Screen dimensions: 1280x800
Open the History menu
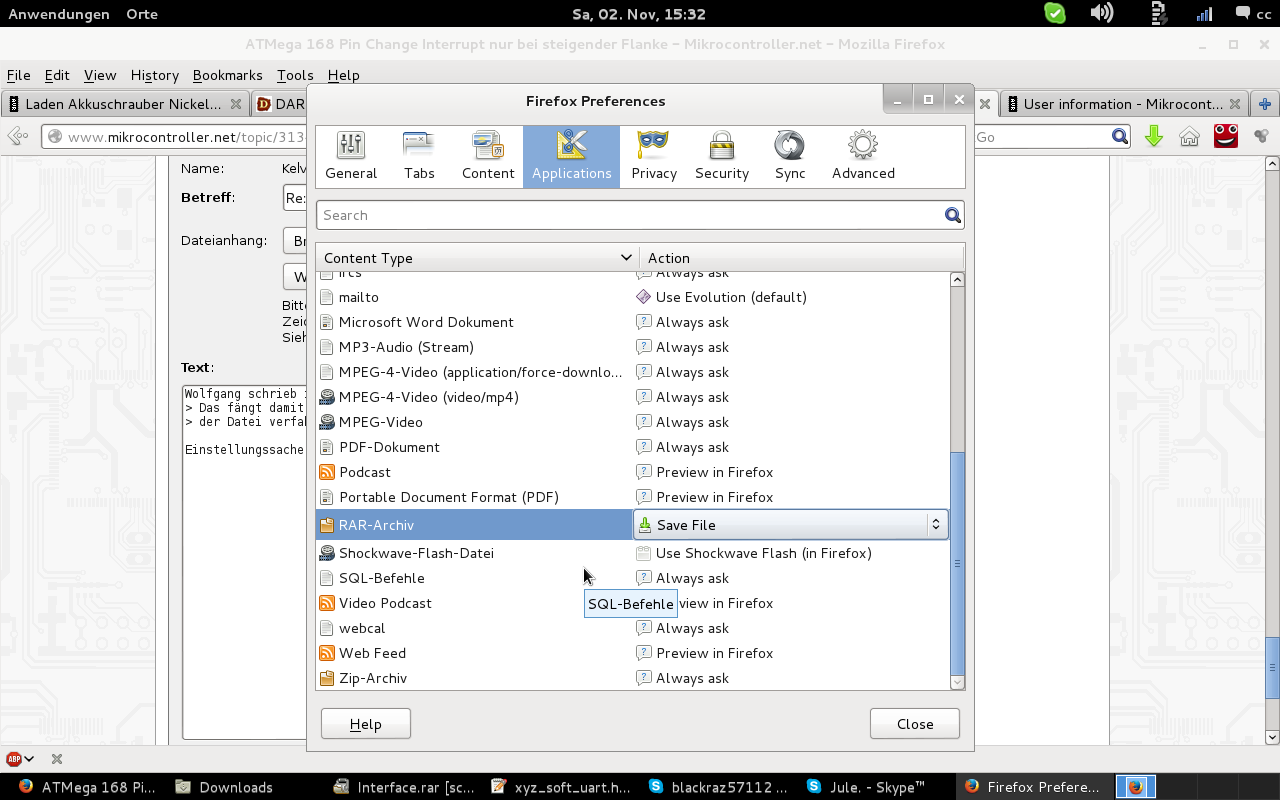pyautogui.click(x=154, y=75)
